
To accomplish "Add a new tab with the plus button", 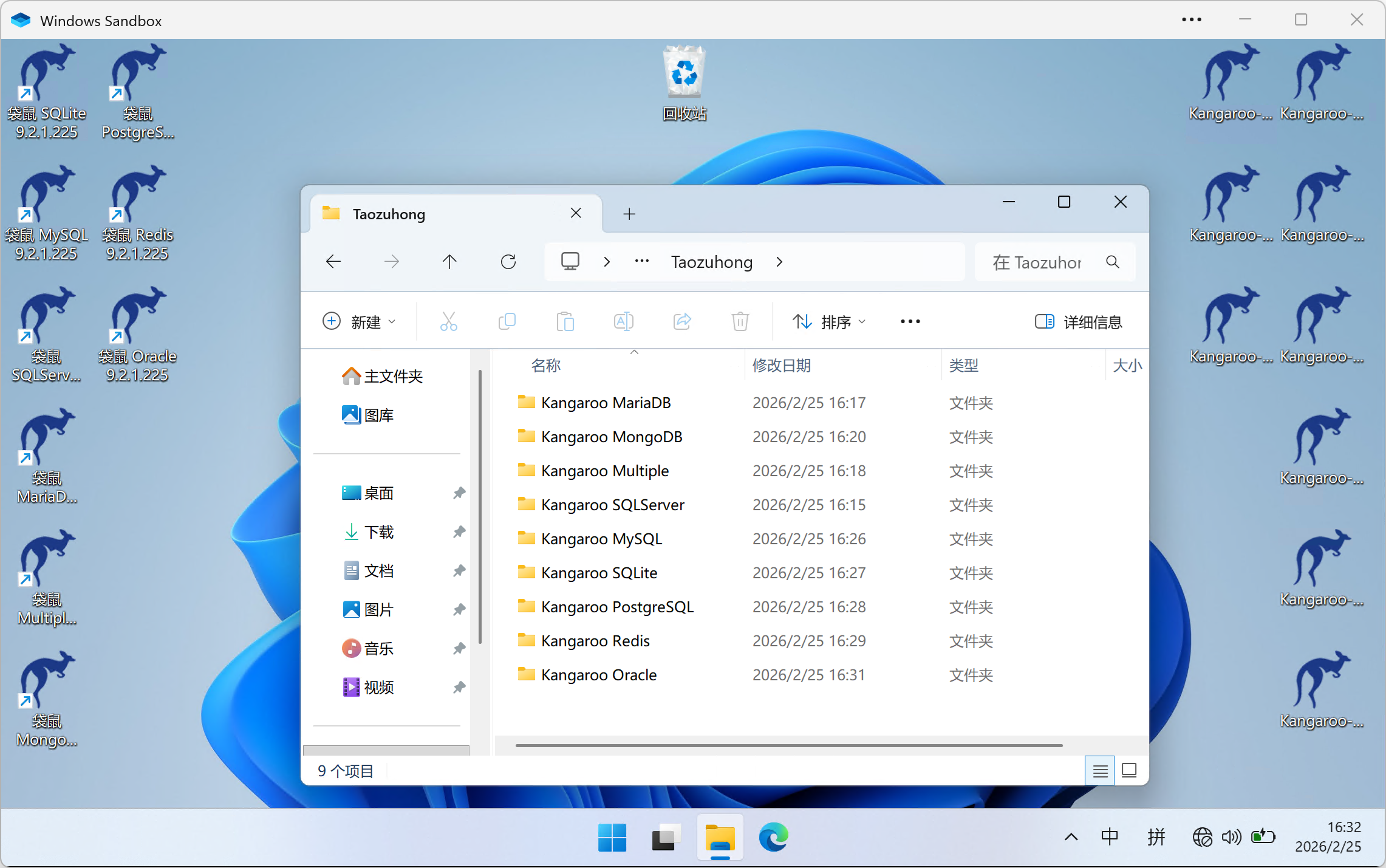I will coord(629,214).
